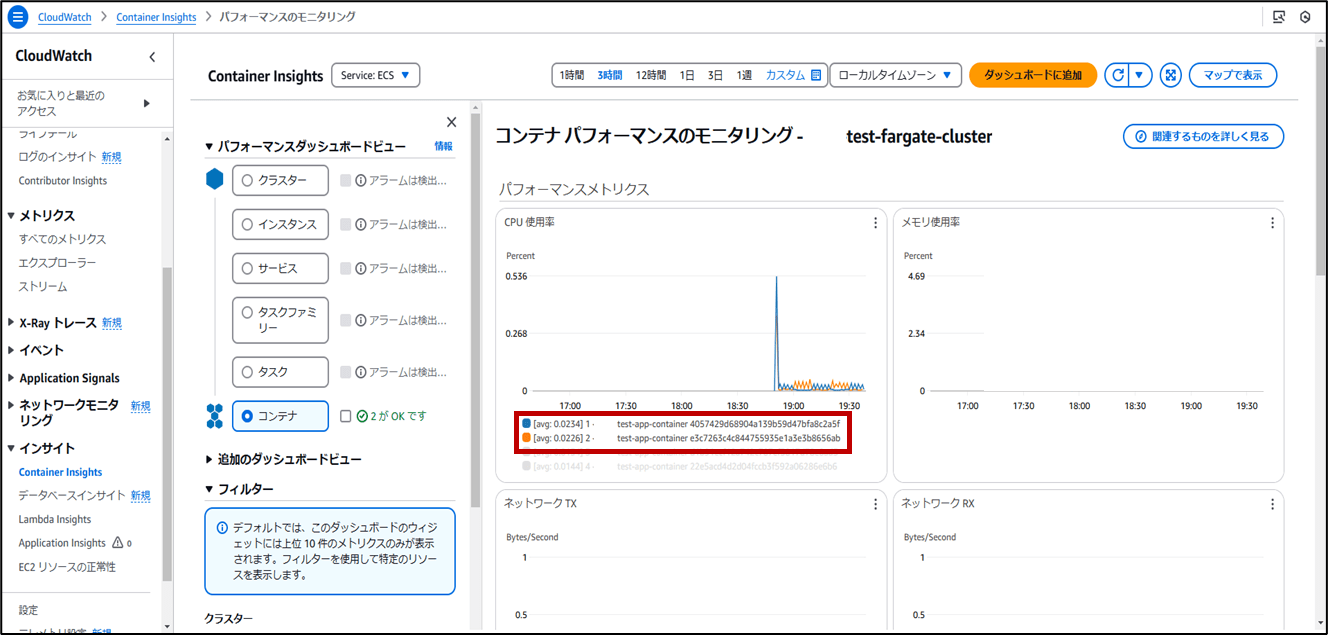Open the hamburger navigation menu icon
1328x635 pixels.
(x=18, y=17)
